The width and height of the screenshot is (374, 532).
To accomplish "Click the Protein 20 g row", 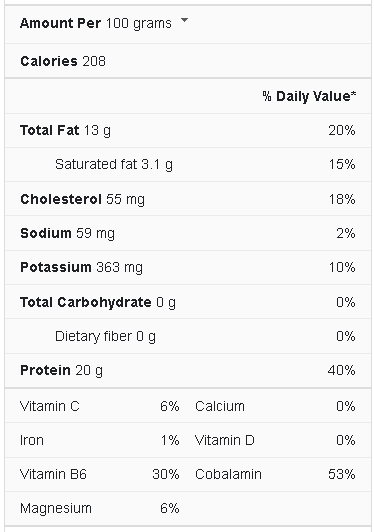I will tap(188, 370).
